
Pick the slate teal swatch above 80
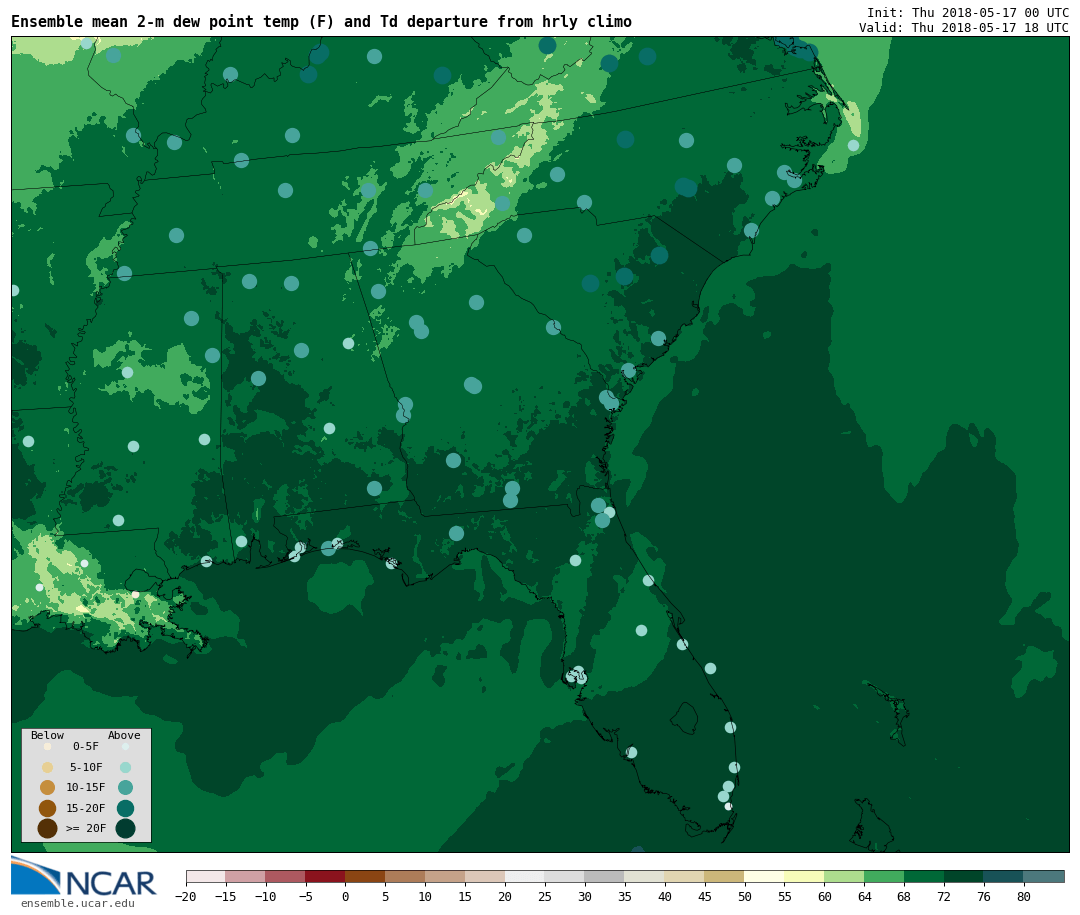[1044, 876]
